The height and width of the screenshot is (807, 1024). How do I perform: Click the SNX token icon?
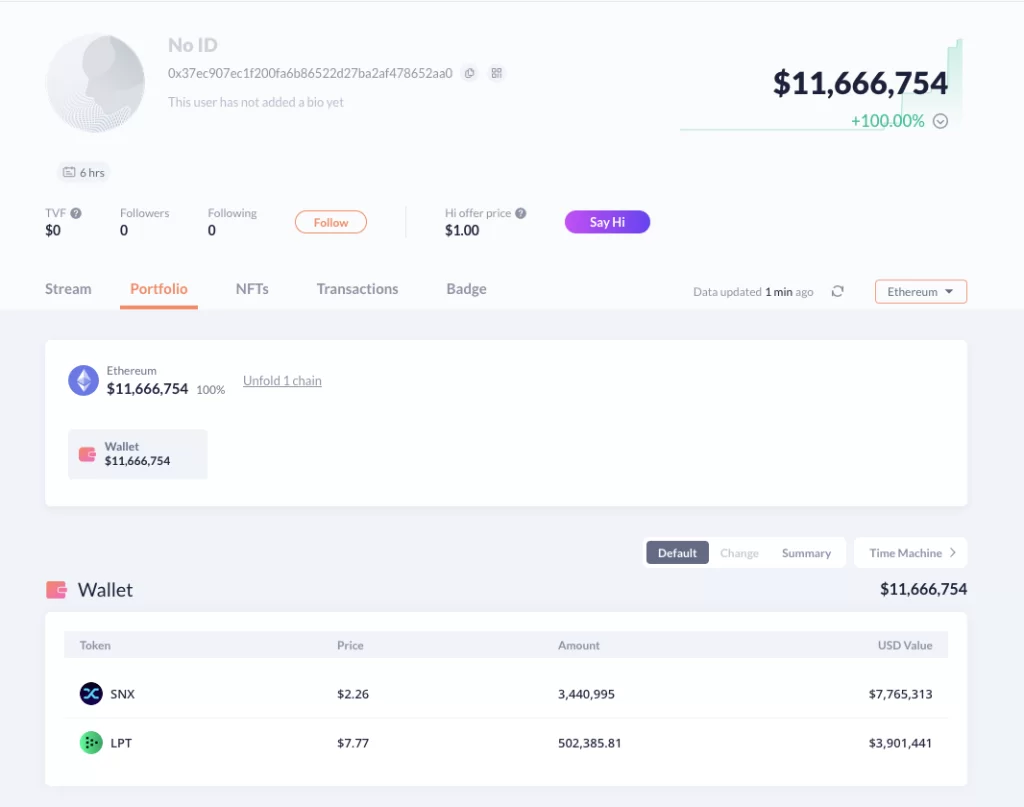click(91, 694)
